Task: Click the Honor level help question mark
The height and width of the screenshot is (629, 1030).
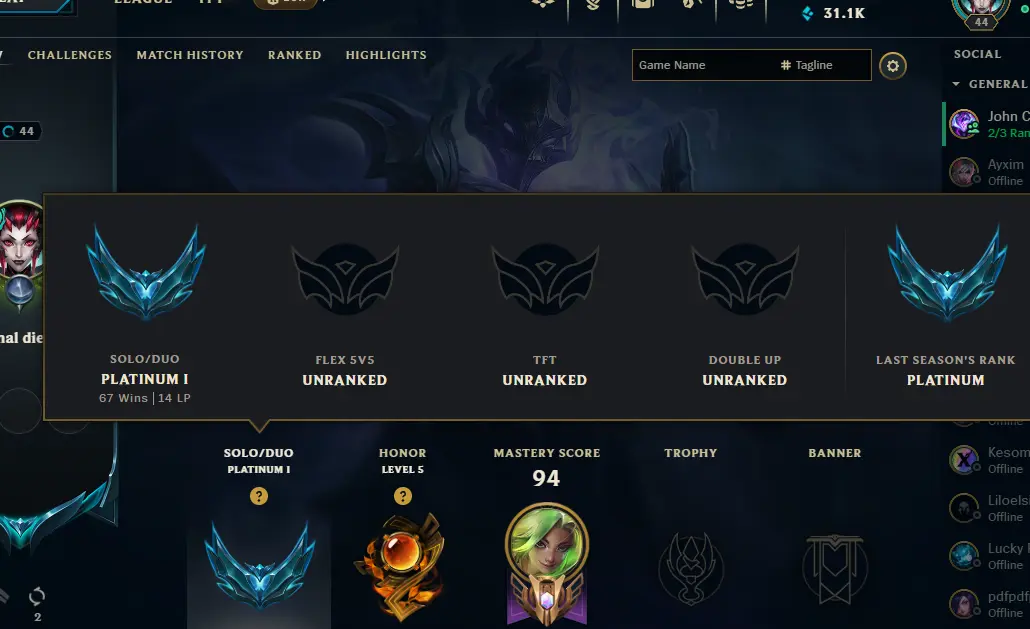Action: (x=403, y=496)
